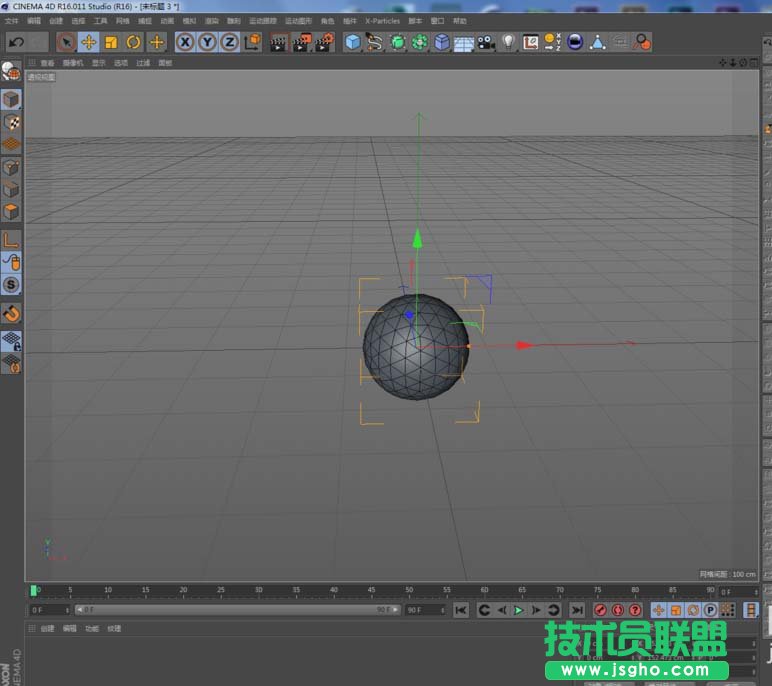Open the 文件 (File) menu
The width and height of the screenshot is (772, 686).
11,21
